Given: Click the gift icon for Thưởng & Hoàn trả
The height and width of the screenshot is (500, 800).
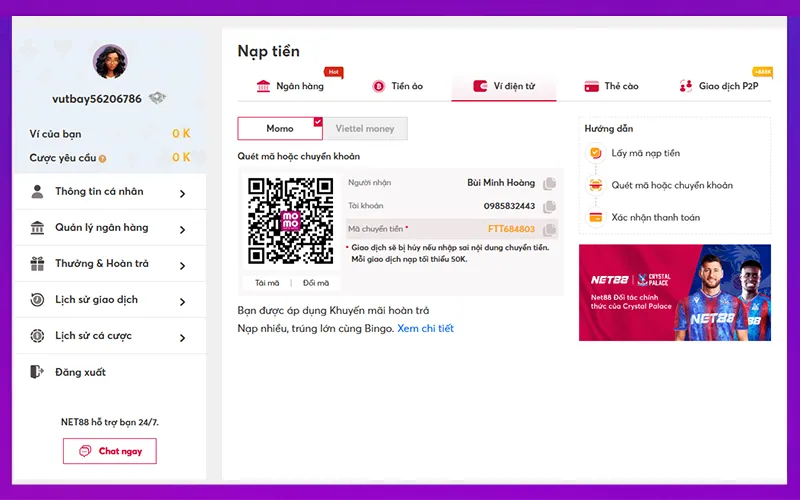Looking at the screenshot, I should pyautogui.click(x=37, y=264).
